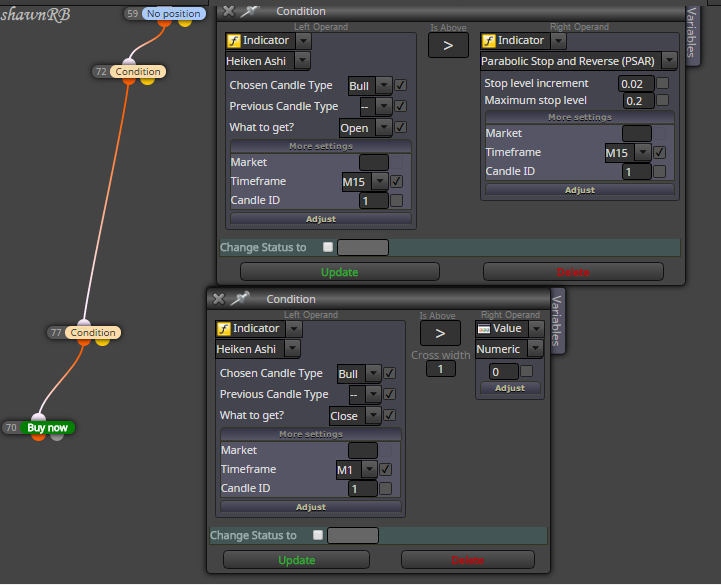The image size is (721, 585).
Task: Click Adjust under lower Left Operand
Action: tap(310, 507)
